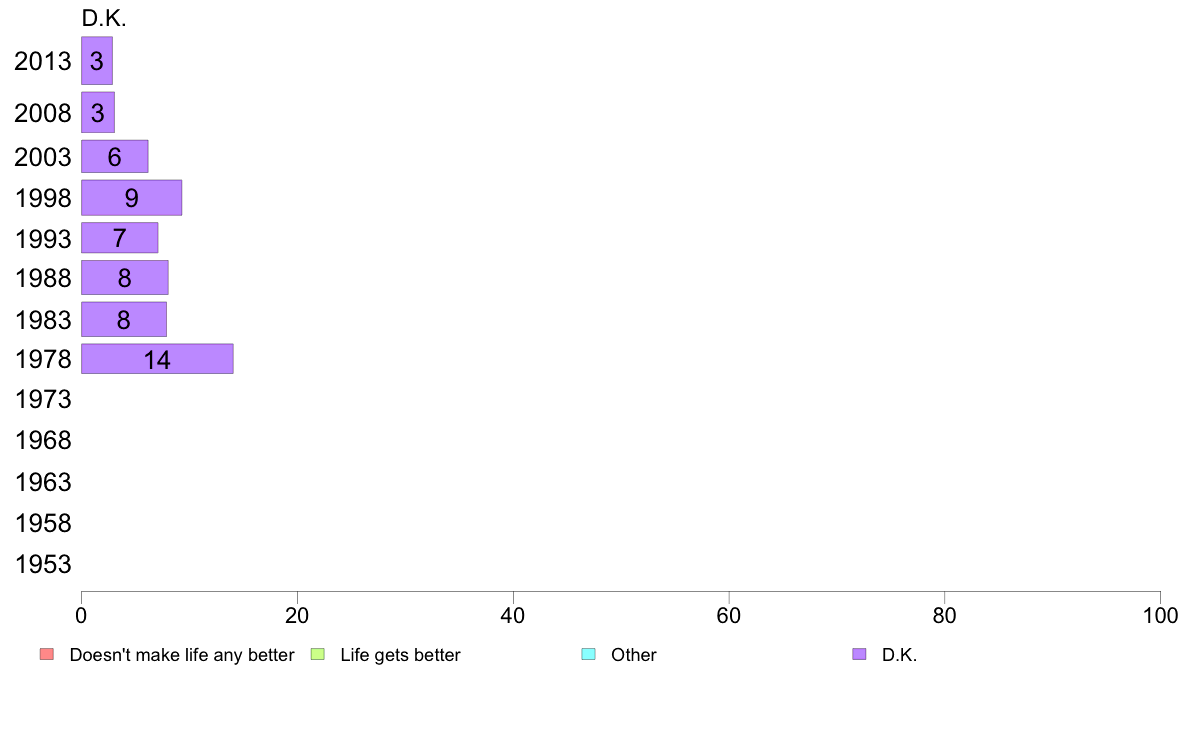Select the 1993 bar with value 7

(120, 238)
